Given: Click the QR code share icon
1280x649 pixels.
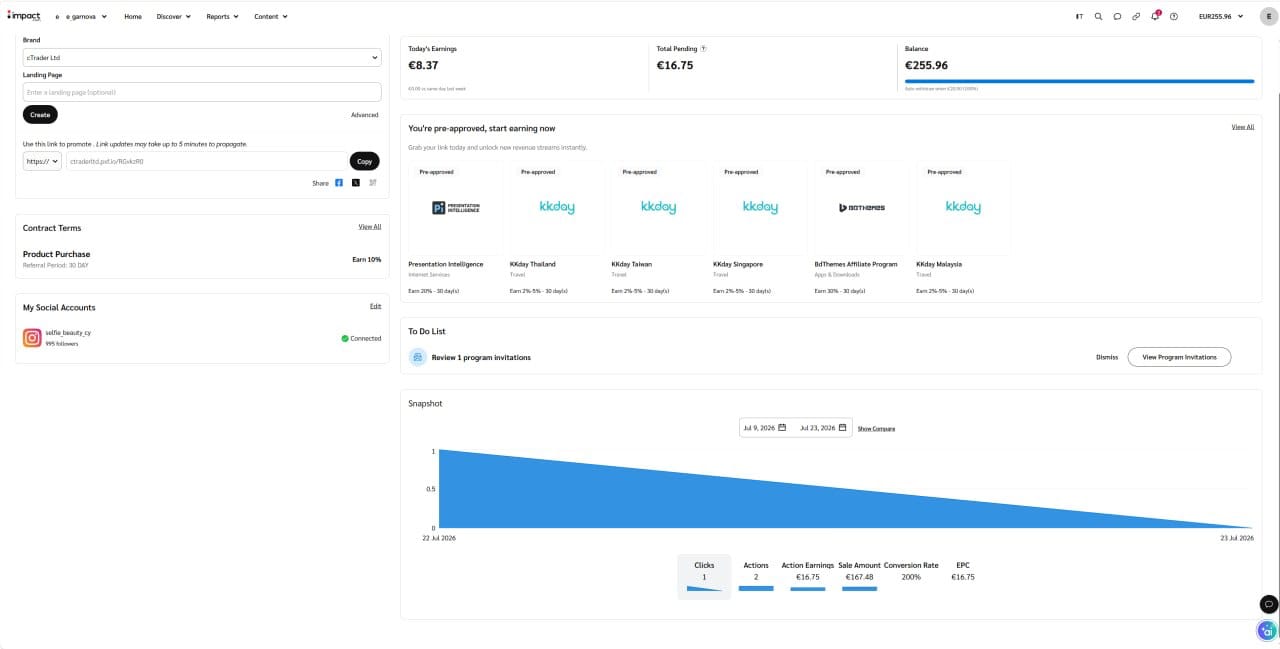Looking at the screenshot, I should point(373,183).
